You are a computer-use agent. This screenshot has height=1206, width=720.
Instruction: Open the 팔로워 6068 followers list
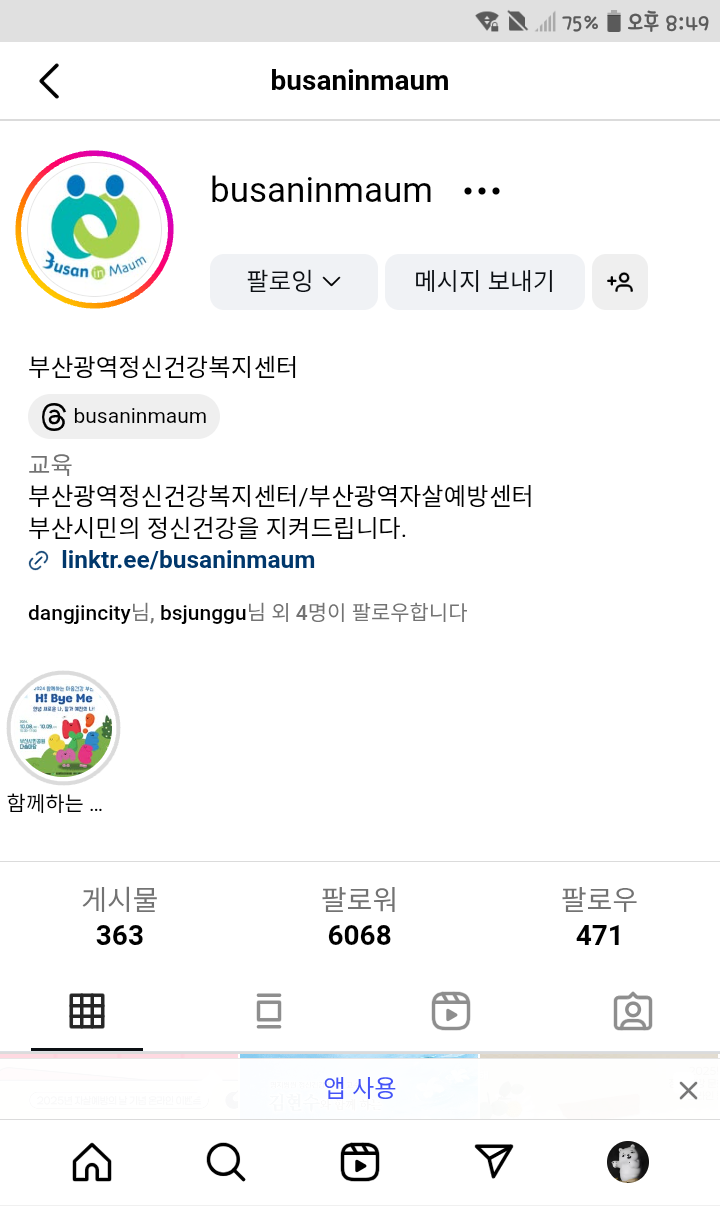[360, 917]
